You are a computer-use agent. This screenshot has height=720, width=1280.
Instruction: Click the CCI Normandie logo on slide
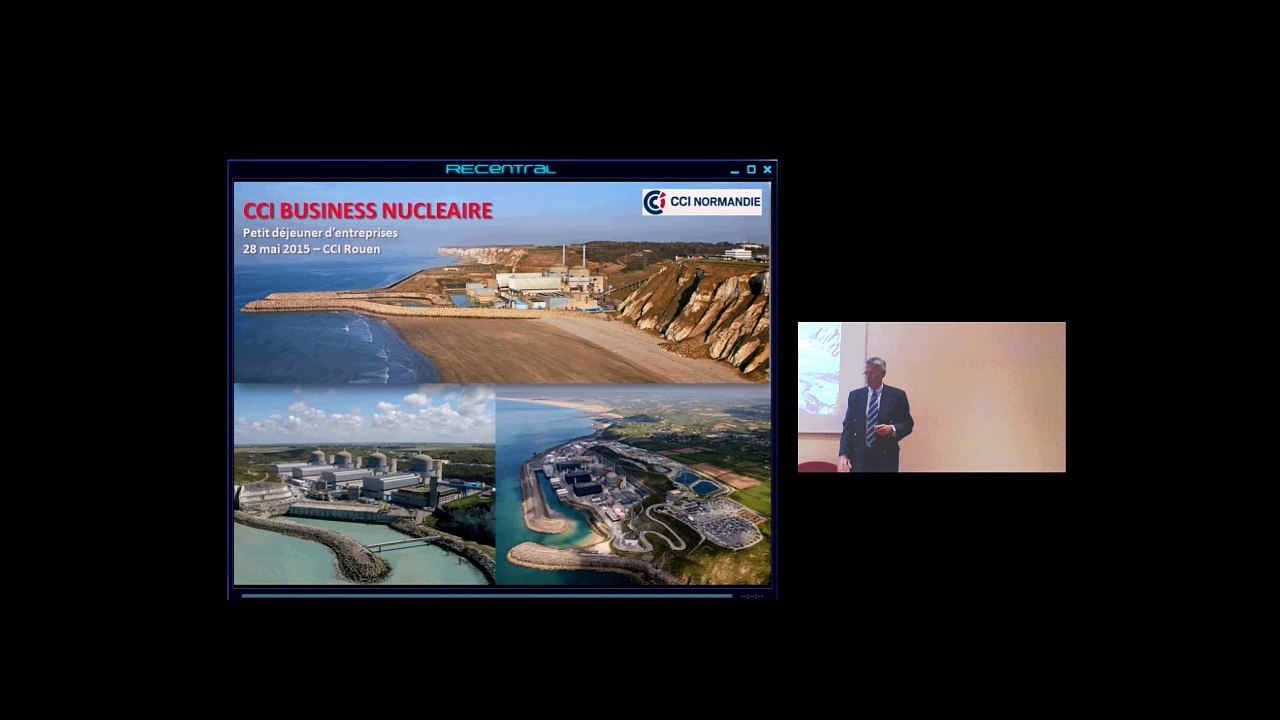coord(702,202)
